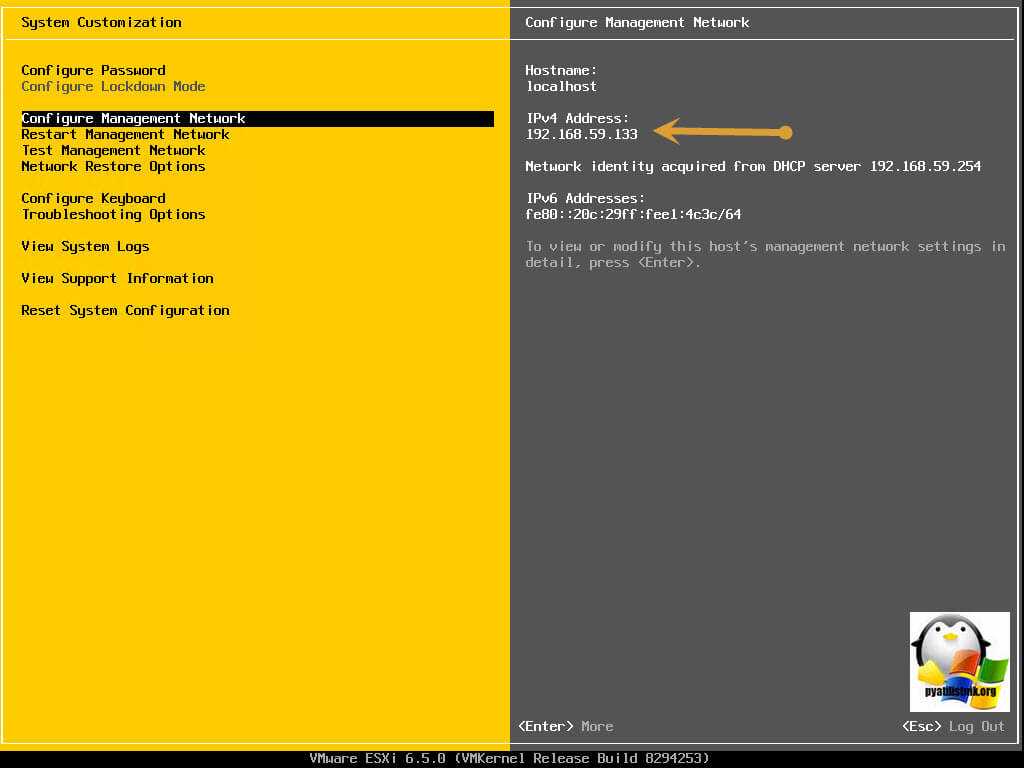The image size is (1024, 768).
Task: Select View Support Information
Action: pos(117,278)
